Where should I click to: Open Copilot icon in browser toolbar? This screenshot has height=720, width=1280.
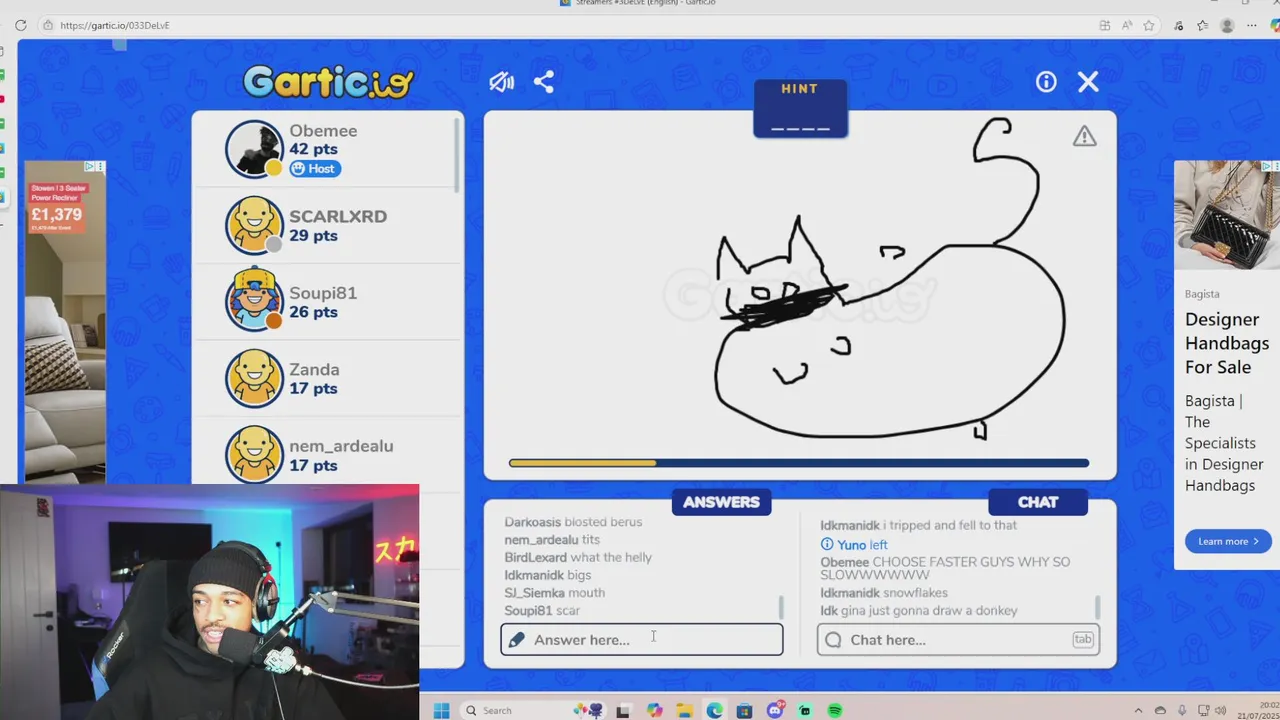click(1277, 25)
